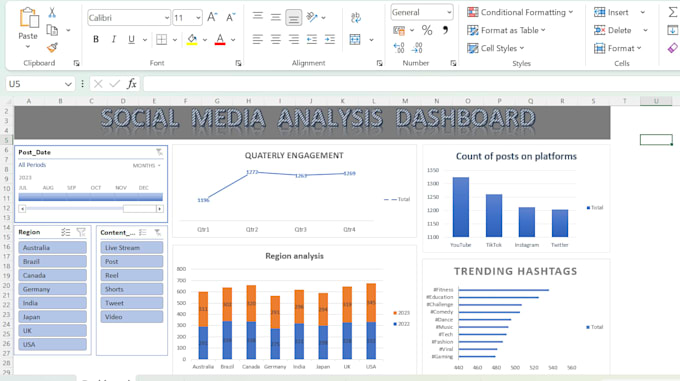The height and width of the screenshot is (381, 680).
Task: Apply Top Align to cells
Action: (x=258, y=16)
